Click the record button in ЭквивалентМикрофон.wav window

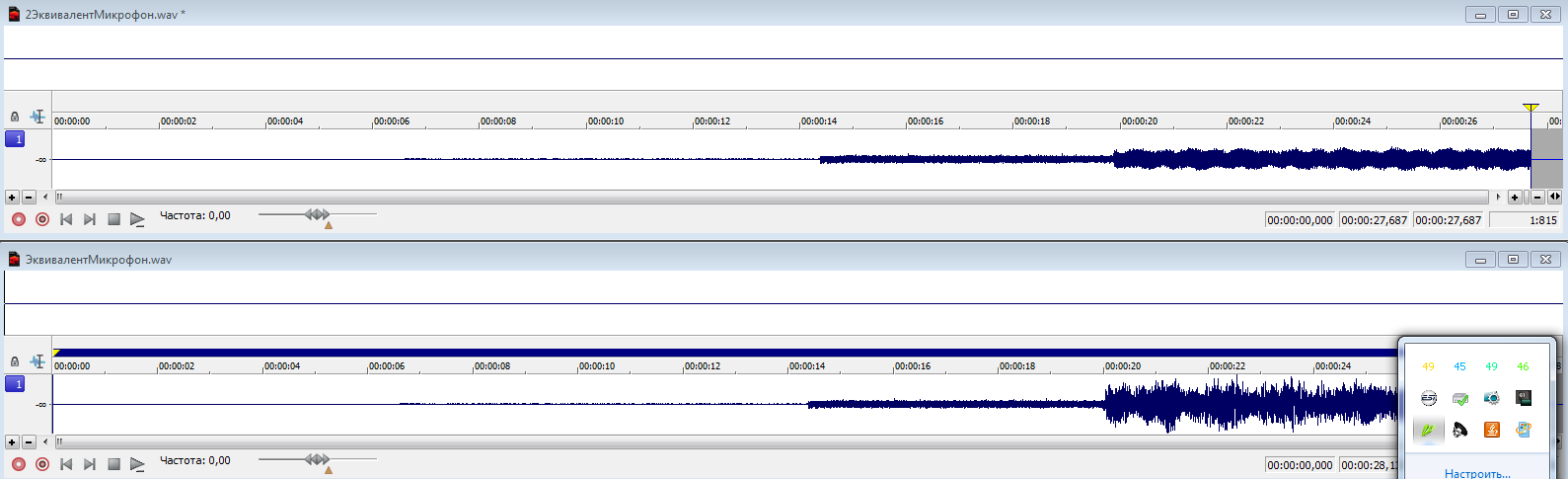point(19,464)
